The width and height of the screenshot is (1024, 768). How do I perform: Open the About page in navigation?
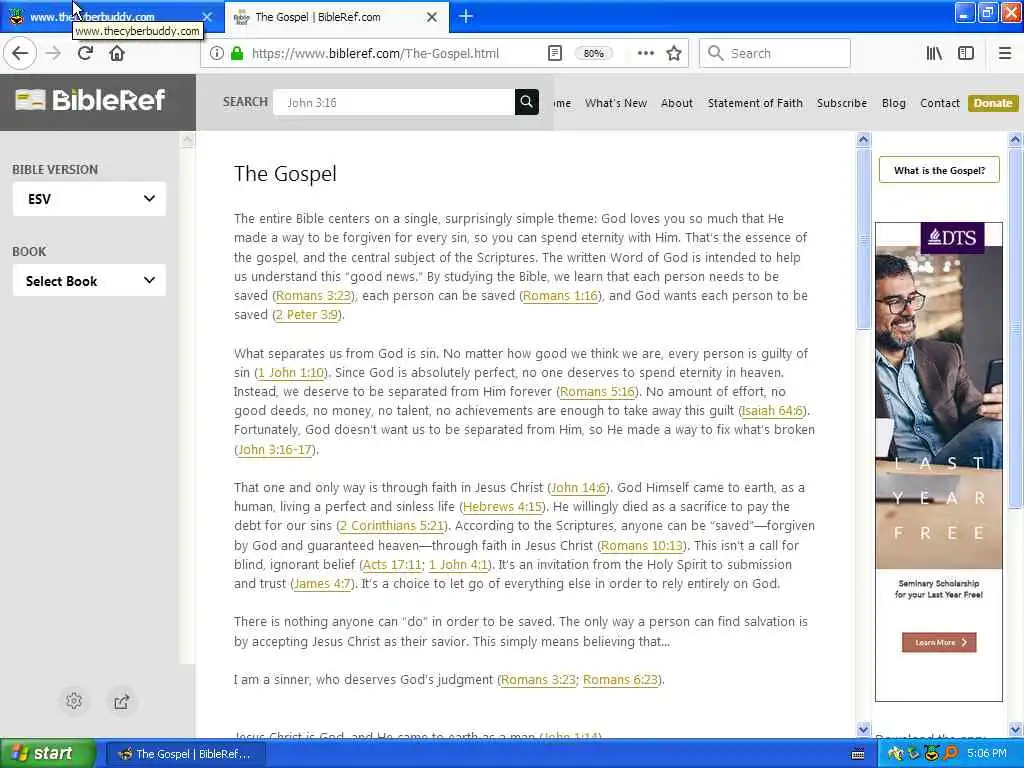677,103
